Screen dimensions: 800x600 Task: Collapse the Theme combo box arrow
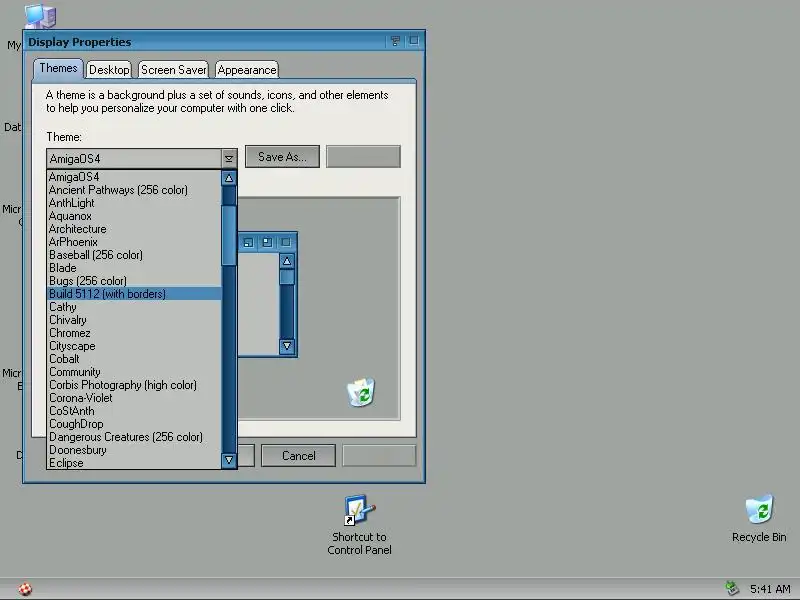tap(229, 159)
